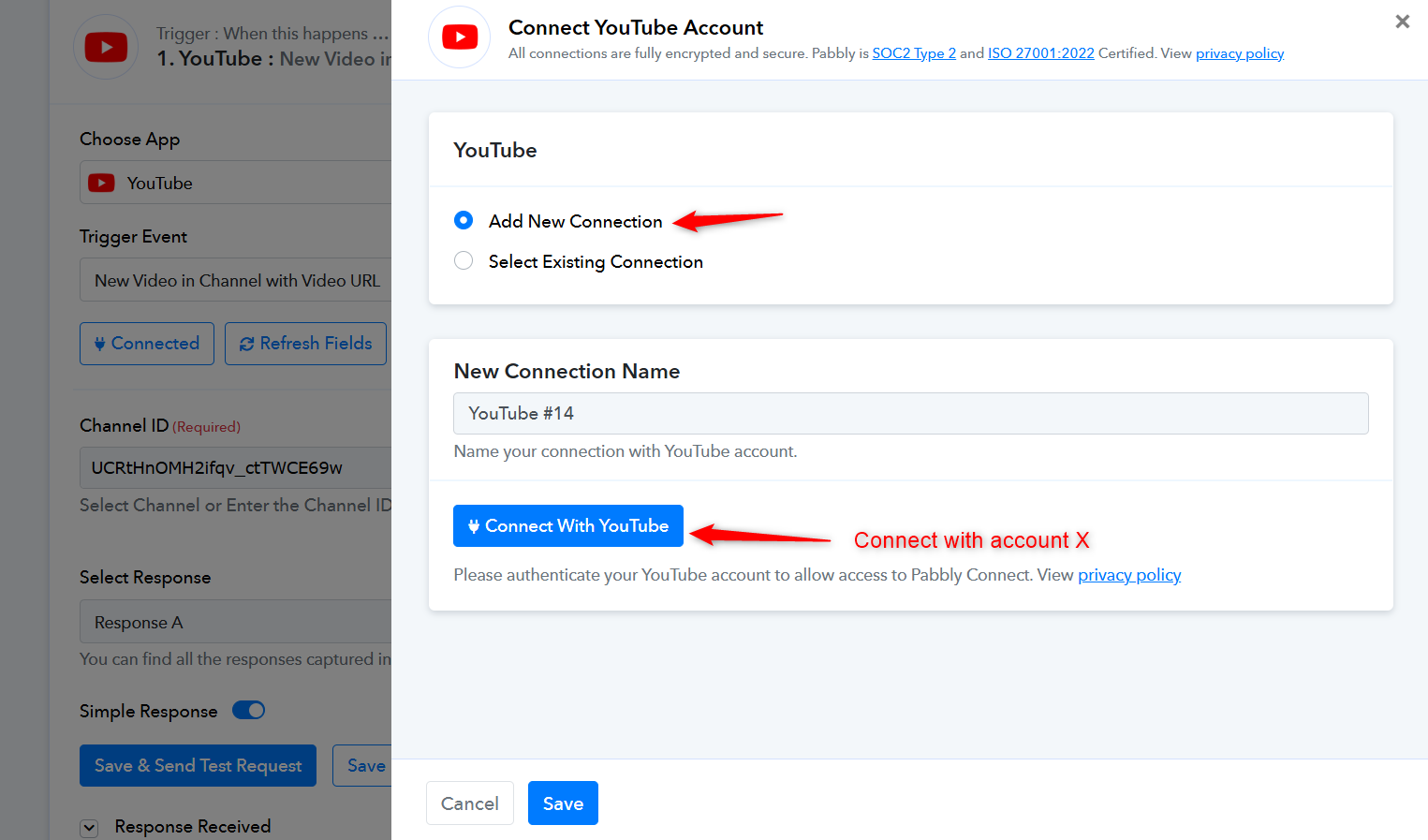Viewport: 1428px width, 840px height.
Task: Click the New Connection Name input field
Action: point(910,413)
